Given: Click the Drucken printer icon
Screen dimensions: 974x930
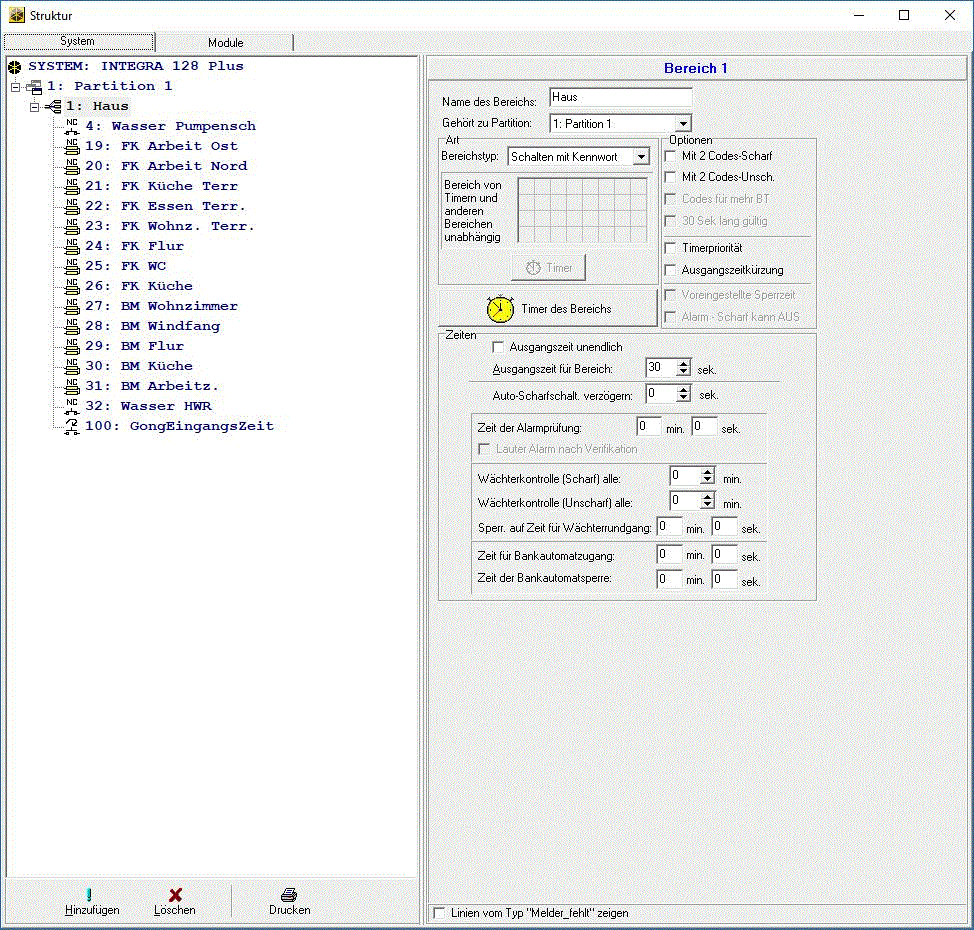Looking at the screenshot, I should (x=289, y=895).
